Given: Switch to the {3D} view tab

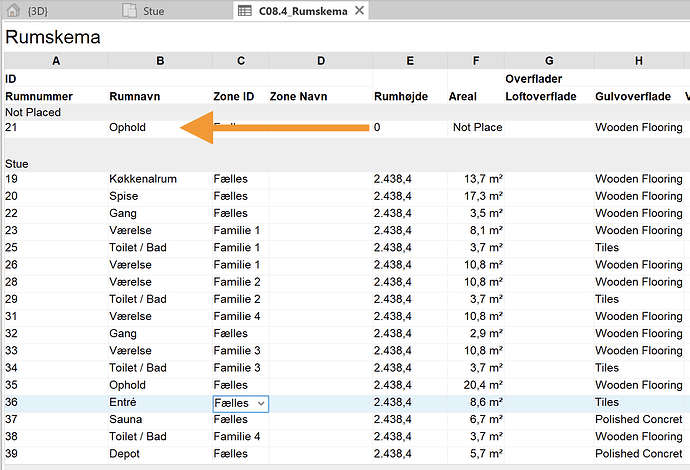Looking at the screenshot, I should tap(37, 11).
